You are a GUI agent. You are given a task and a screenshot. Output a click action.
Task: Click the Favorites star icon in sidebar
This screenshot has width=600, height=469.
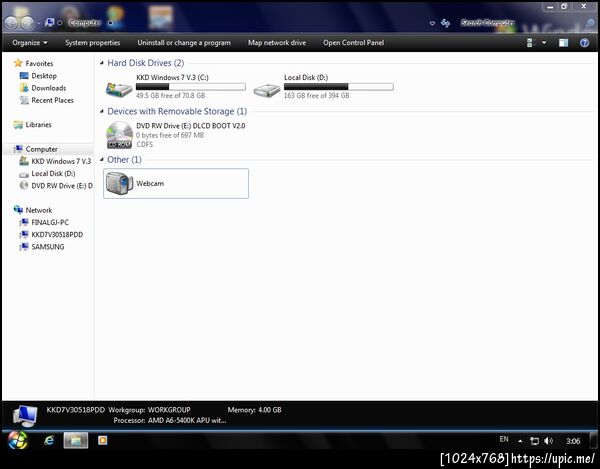click(18, 63)
